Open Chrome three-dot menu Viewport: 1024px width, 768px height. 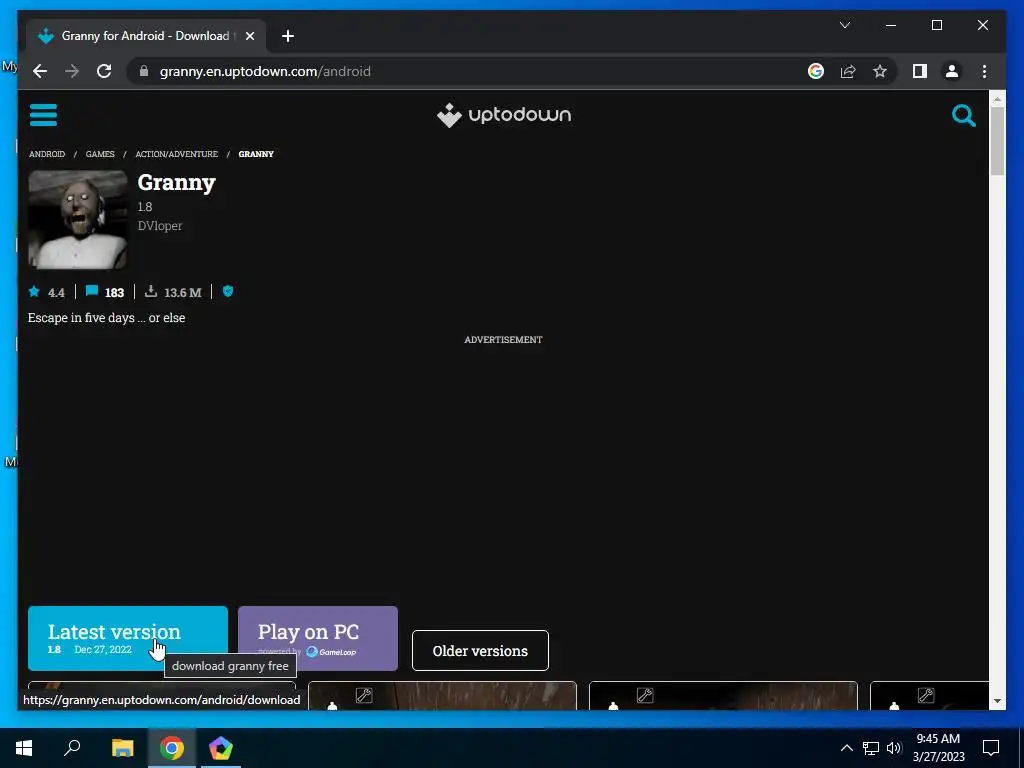(x=984, y=71)
